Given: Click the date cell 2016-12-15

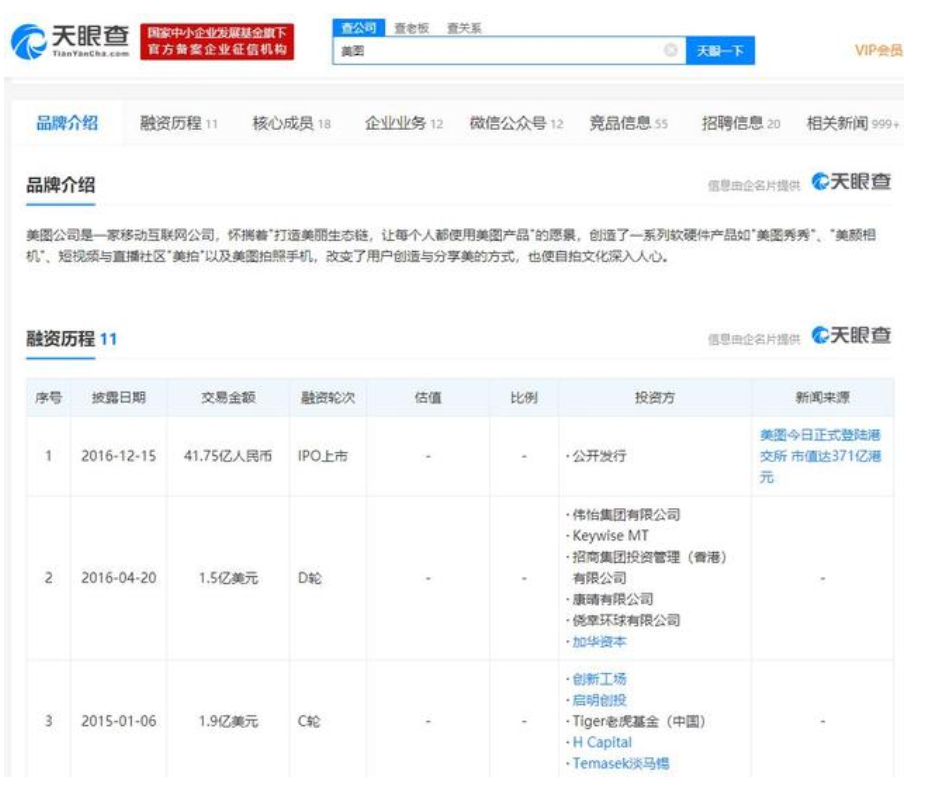Looking at the screenshot, I should 119,456.
